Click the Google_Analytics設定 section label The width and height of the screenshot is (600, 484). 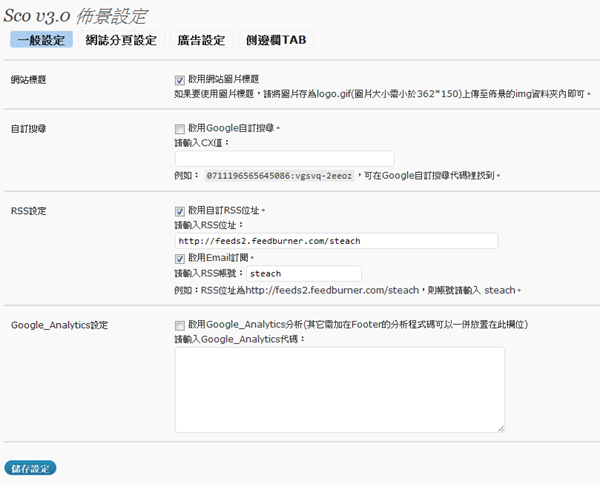[x=59, y=326]
